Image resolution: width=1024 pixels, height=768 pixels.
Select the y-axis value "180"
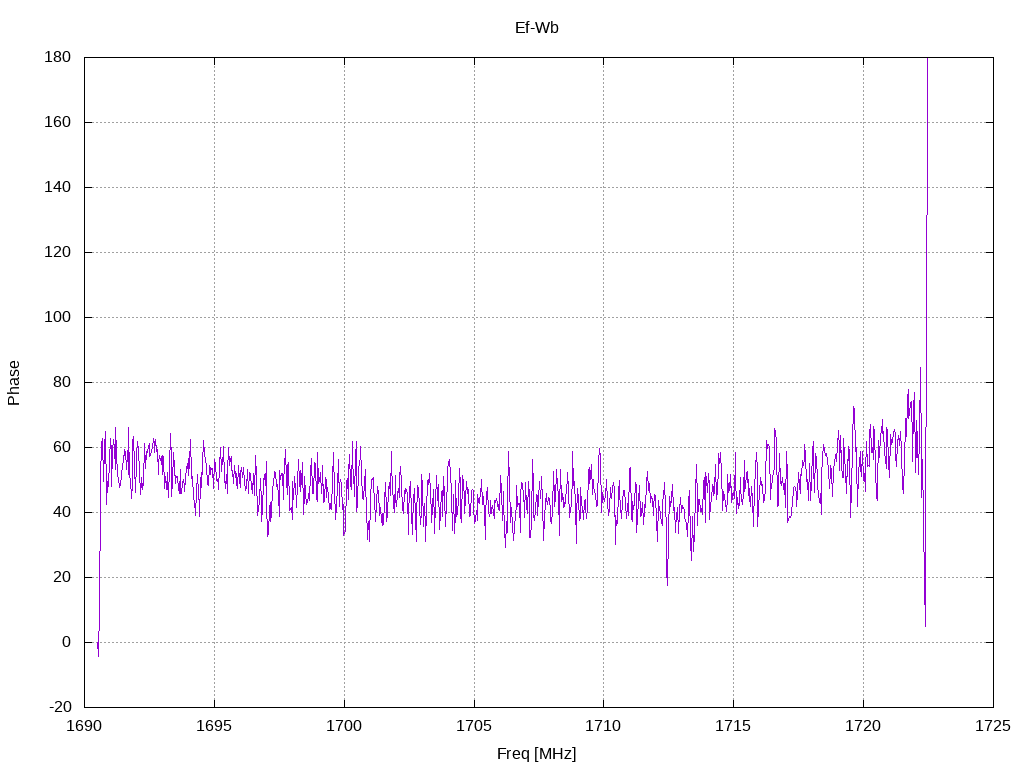point(57,57)
